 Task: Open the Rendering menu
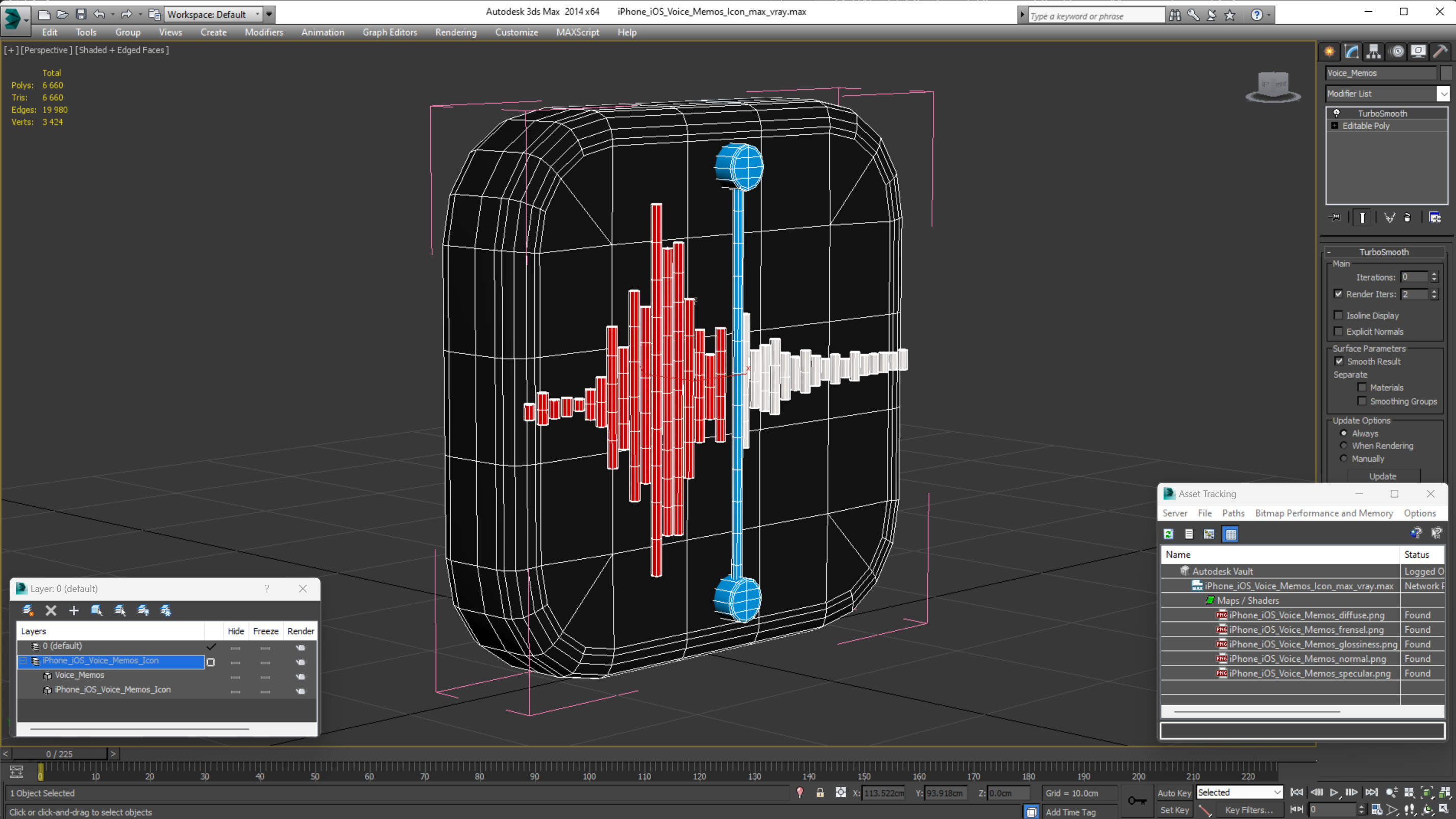(x=456, y=32)
